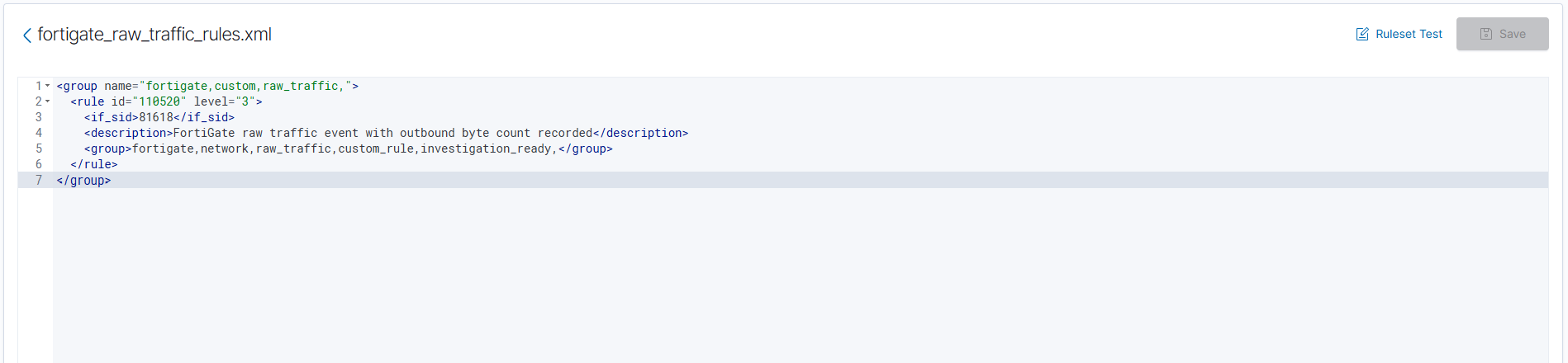
Task: Collapse the rule fold arrow on line 2
Action: [48, 101]
